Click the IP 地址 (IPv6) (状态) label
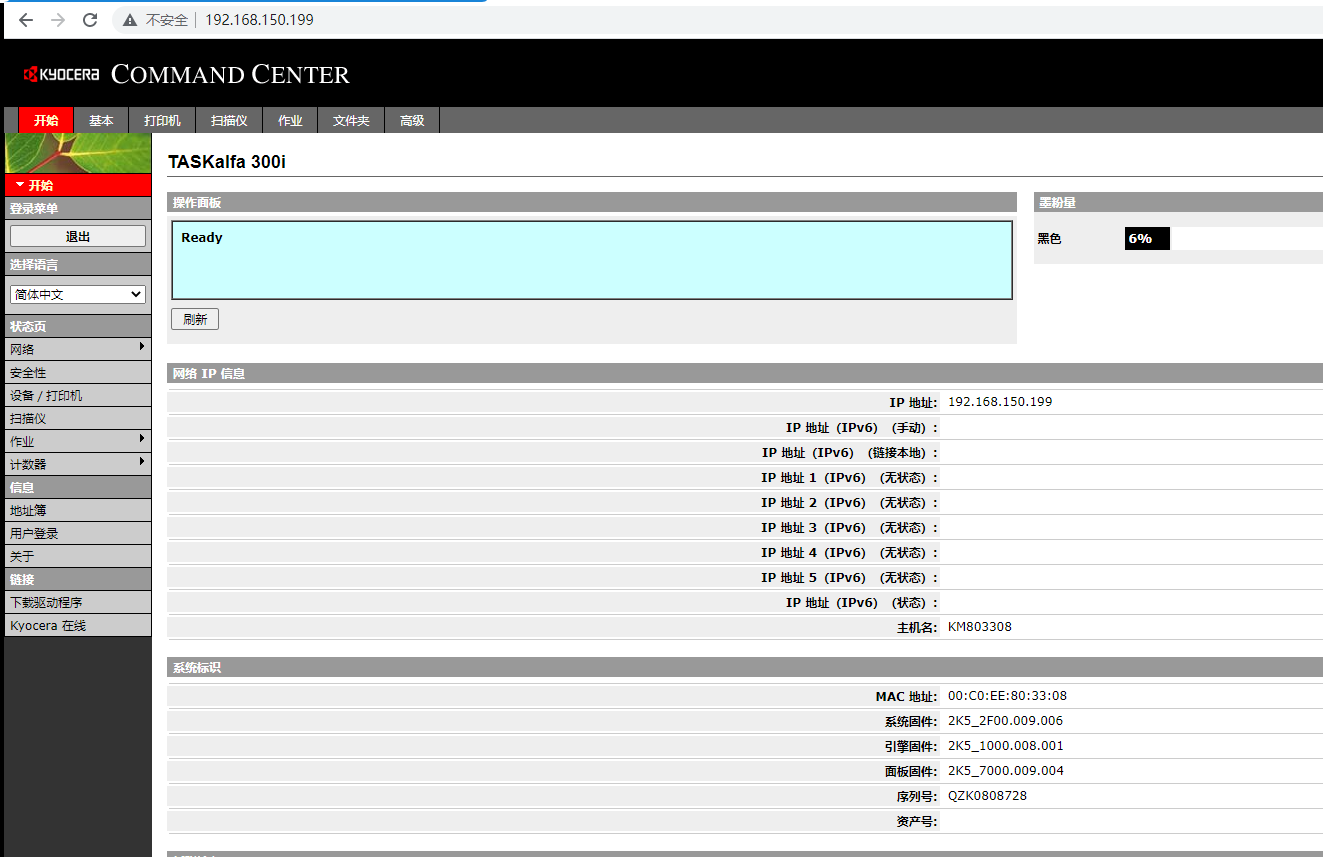This screenshot has width=1323, height=857. pyautogui.click(x=863, y=603)
